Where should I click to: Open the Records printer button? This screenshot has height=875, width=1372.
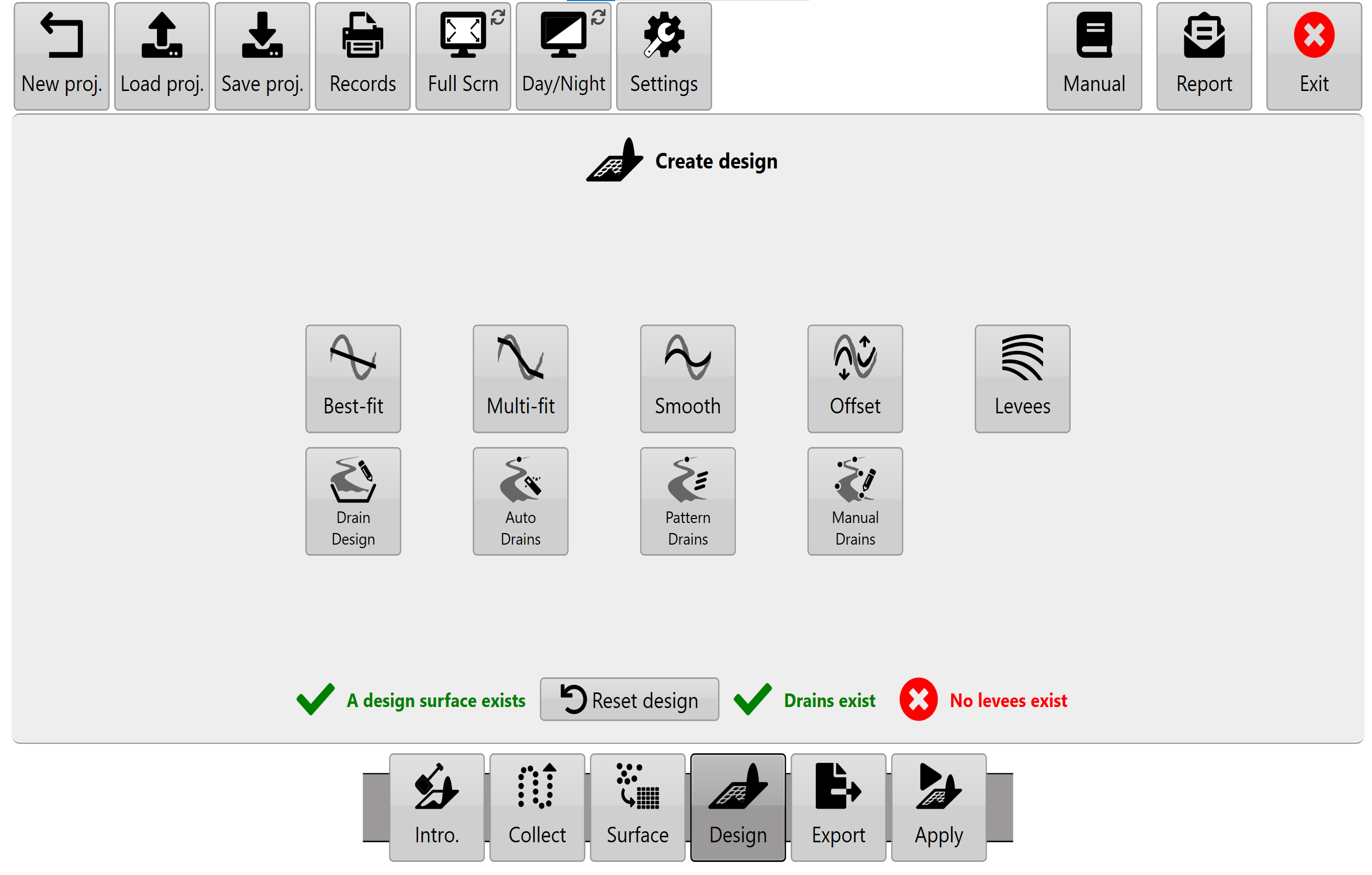(x=363, y=56)
